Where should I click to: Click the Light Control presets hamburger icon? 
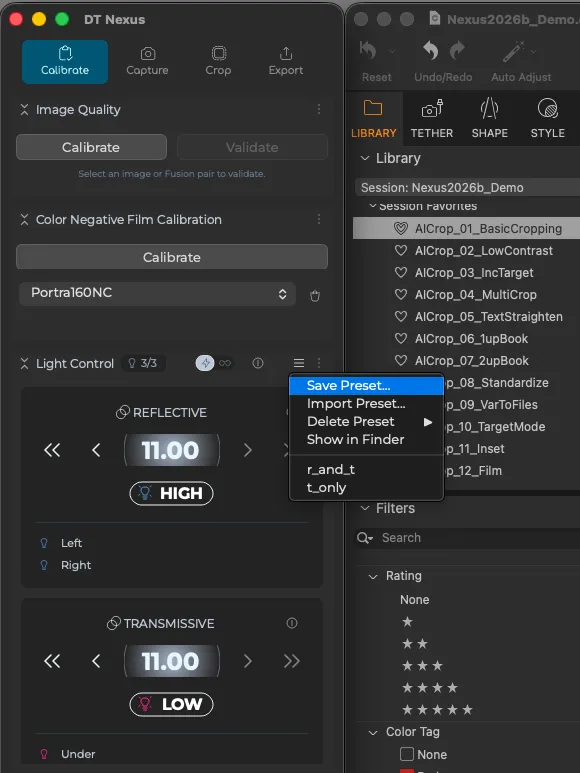click(299, 363)
